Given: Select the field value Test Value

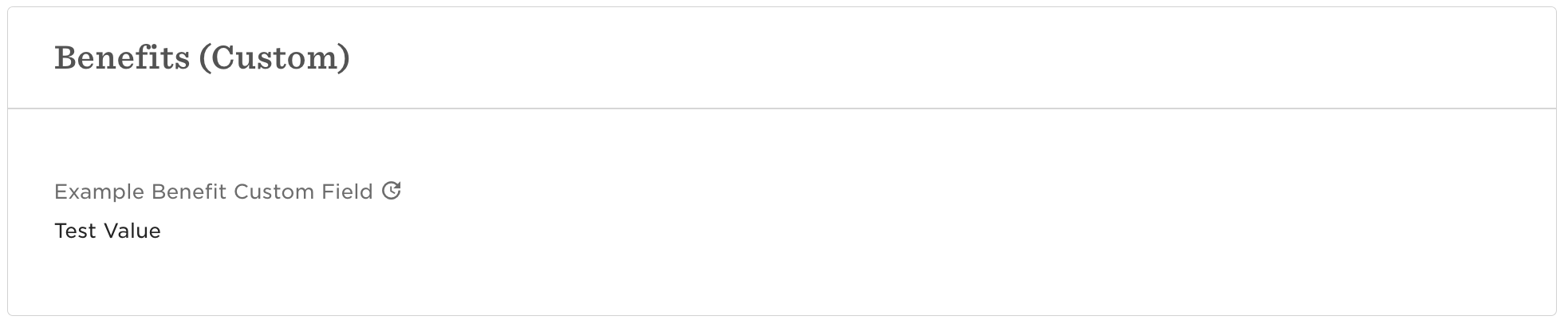Looking at the screenshot, I should pos(108,231).
